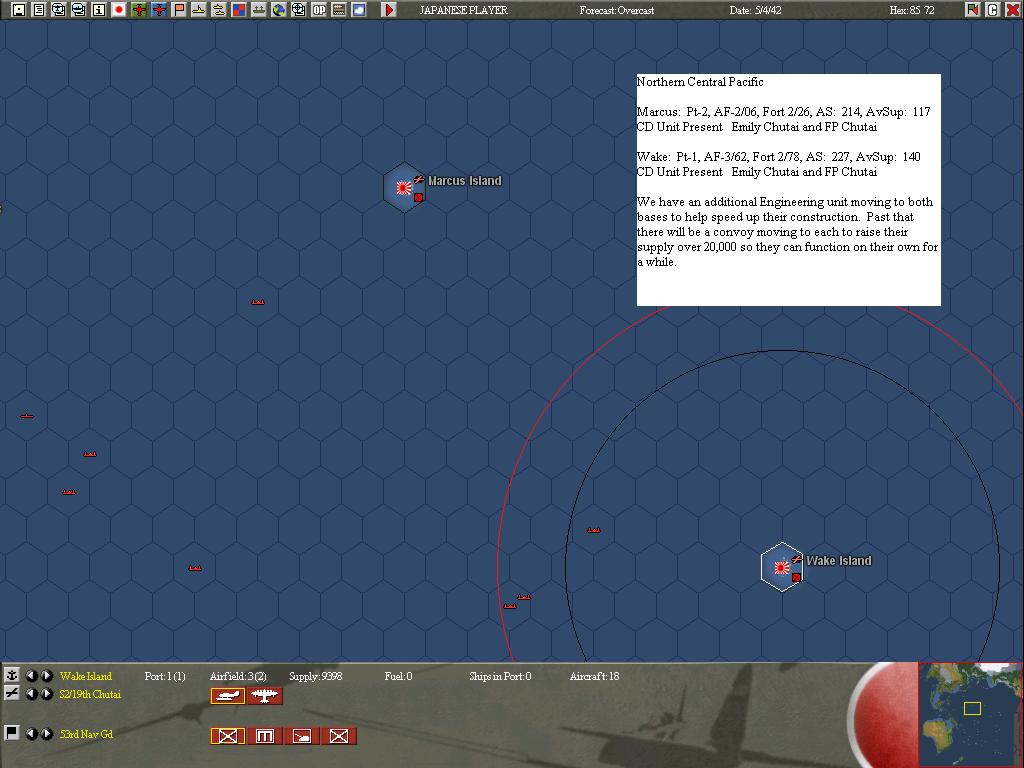Select the last infantry land unit icon
1024x768 pixels.
coord(339,736)
